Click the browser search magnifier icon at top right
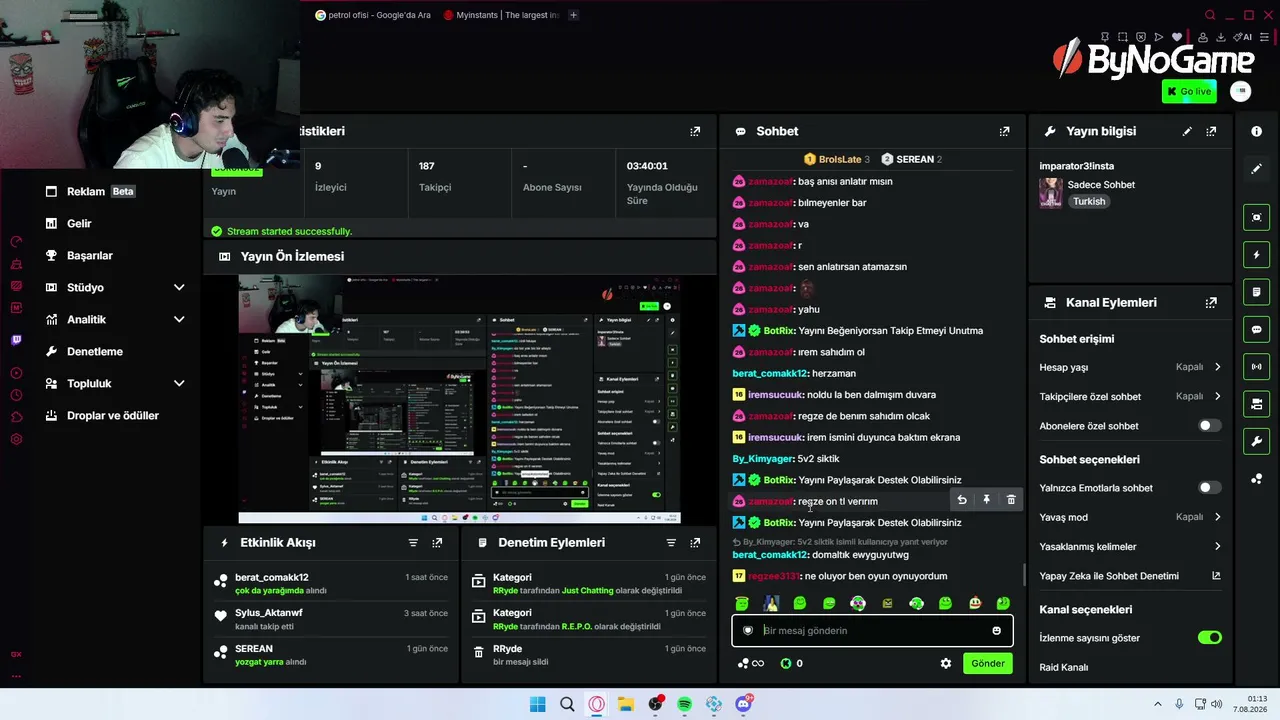This screenshot has width=1280, height=720. point(1210,15)
